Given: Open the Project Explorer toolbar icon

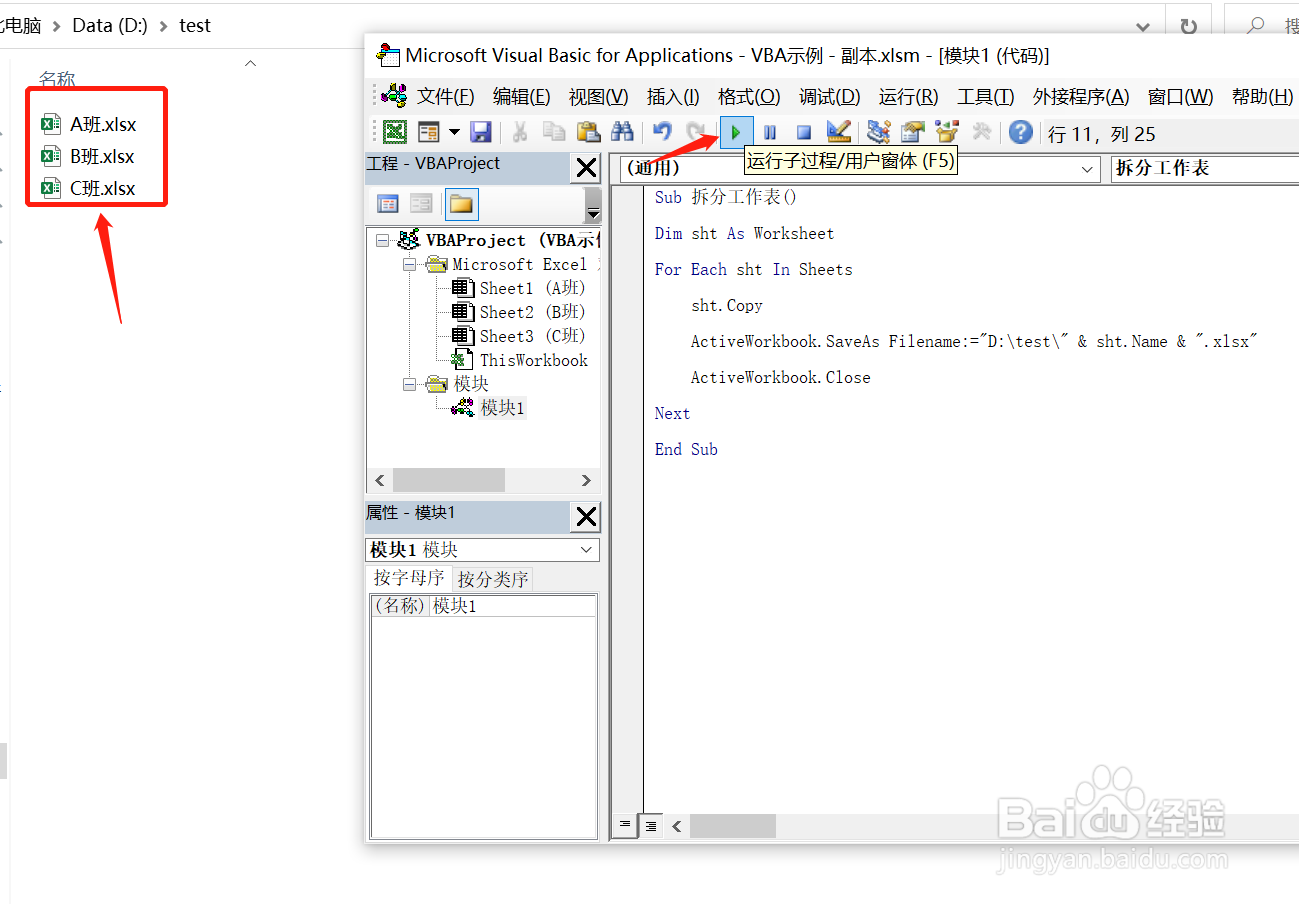Looking at the screenshot, I should [879, 132].
